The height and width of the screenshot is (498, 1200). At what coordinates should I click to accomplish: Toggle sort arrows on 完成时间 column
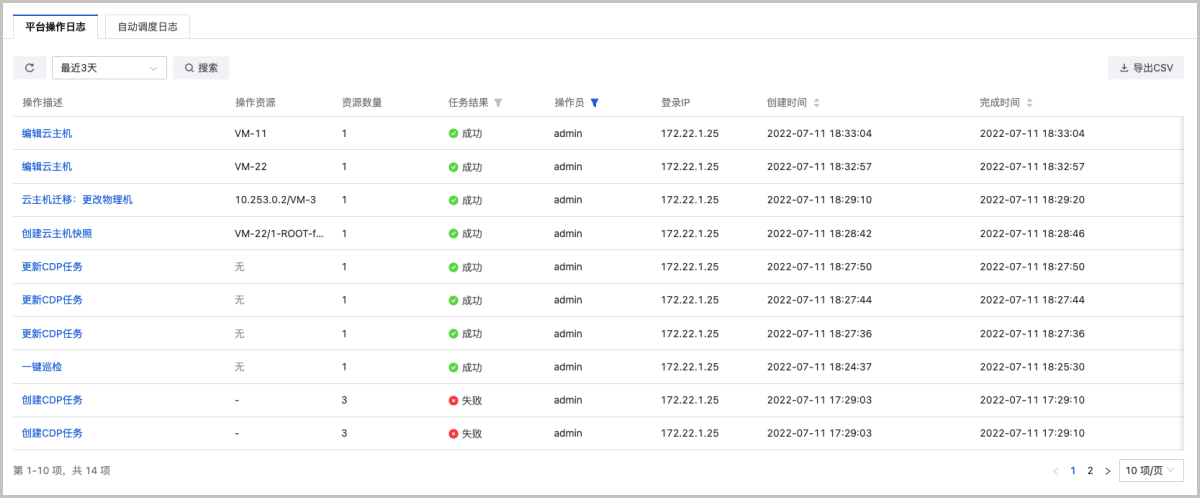pos(1030,102)
